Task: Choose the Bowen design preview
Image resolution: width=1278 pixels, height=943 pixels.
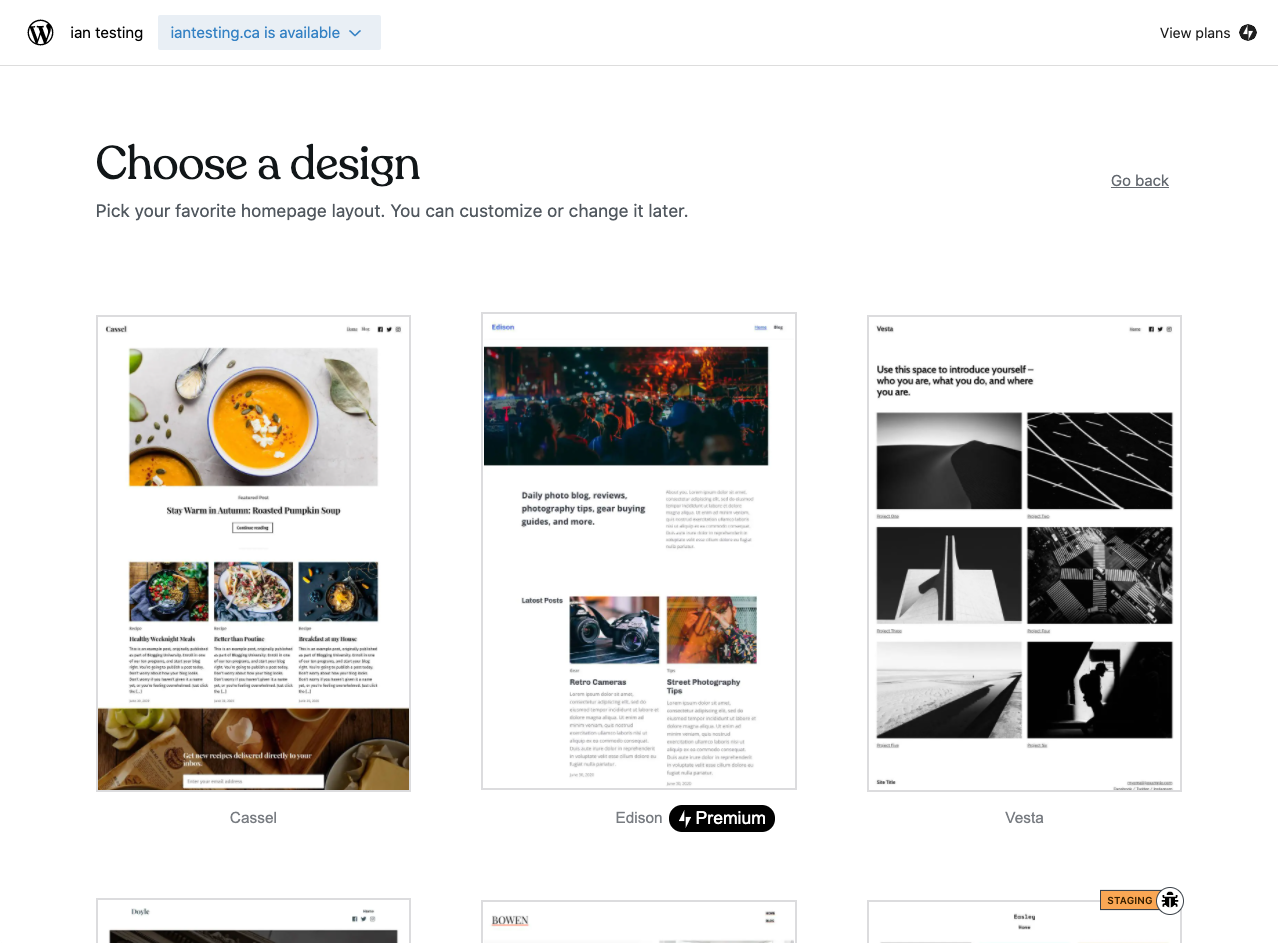Action: click(639, 921)
